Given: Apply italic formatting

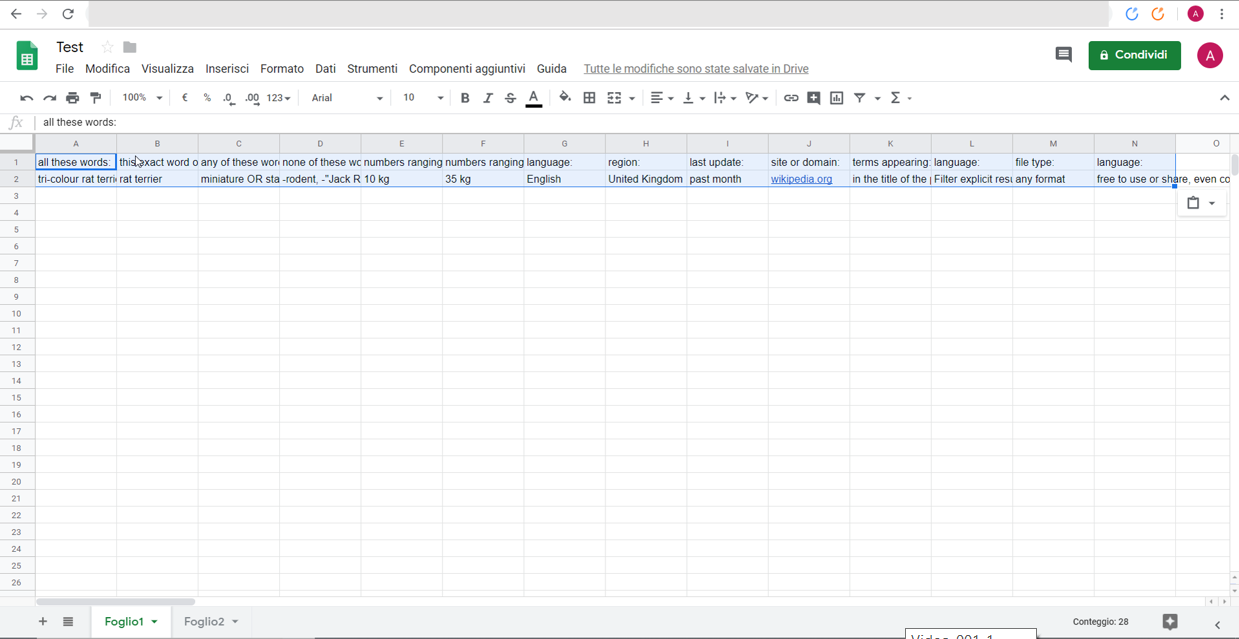Looking at the screenshot, I should 488,97.
